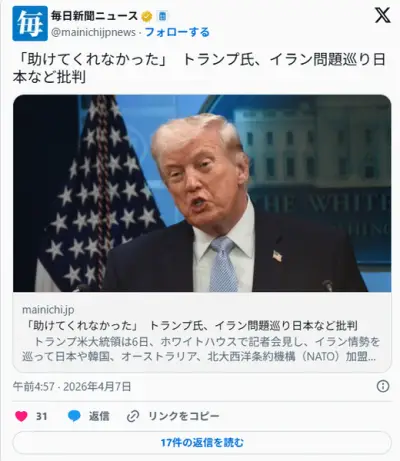Open the card's bold article title

tap(190, 325)
